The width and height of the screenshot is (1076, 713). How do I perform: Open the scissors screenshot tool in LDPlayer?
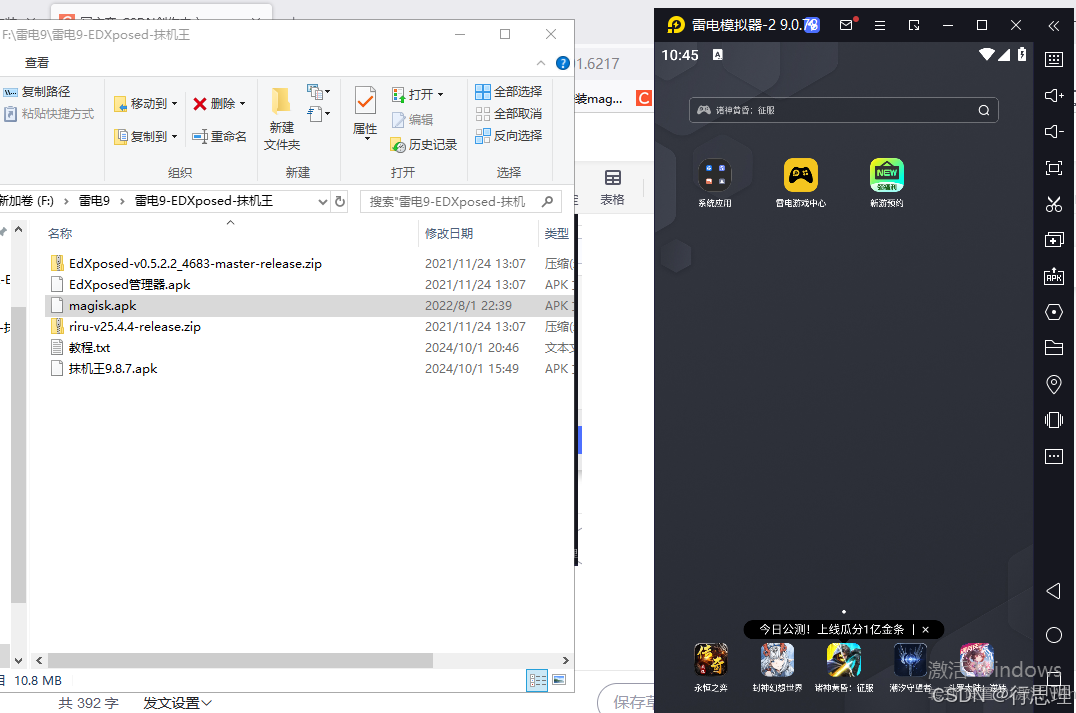tap(1053, 204)
